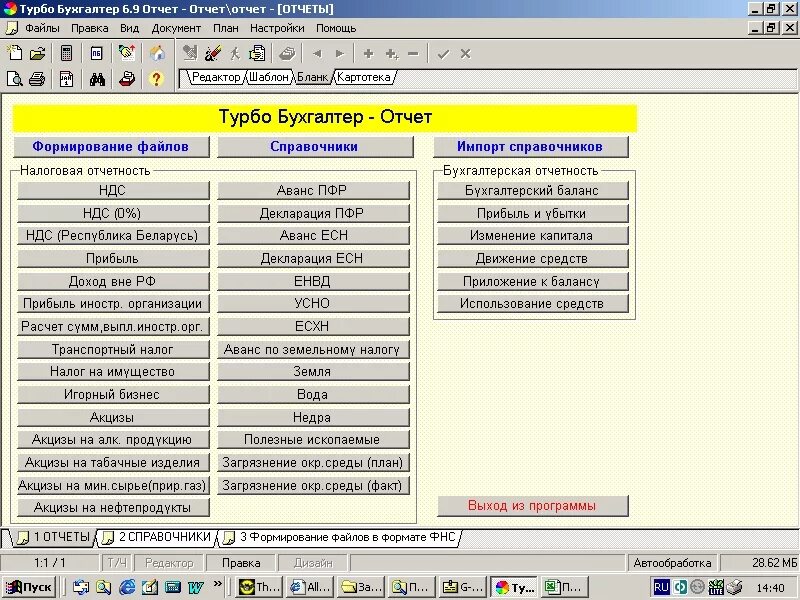Image resolution: width=800 pixels, height=600 pixels.
Task: Select the Бланк tab
Action: click(x=312, y=77)
